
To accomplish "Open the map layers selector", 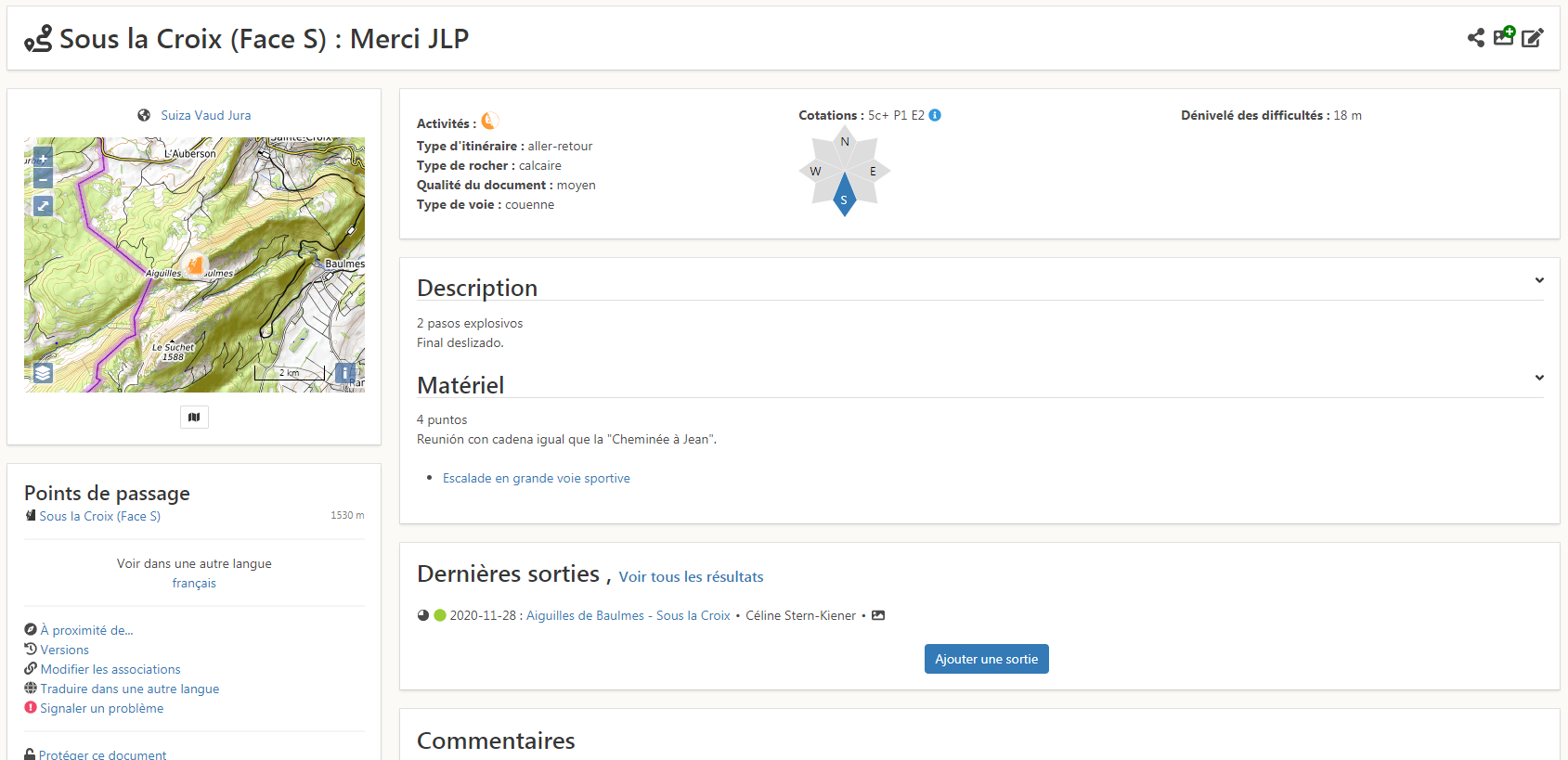I will [43, 373].
